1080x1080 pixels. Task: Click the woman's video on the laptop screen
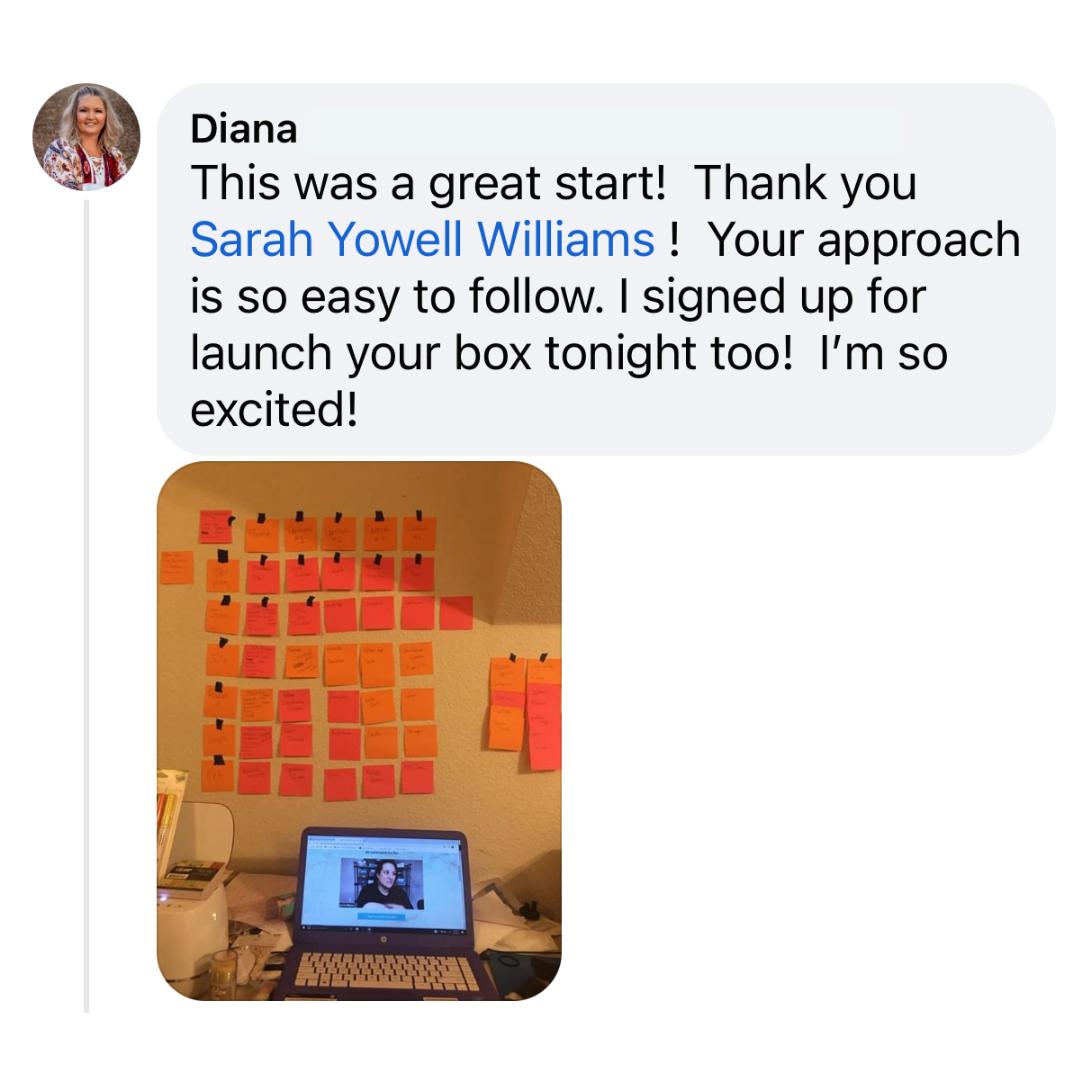(x=382, y=884)
